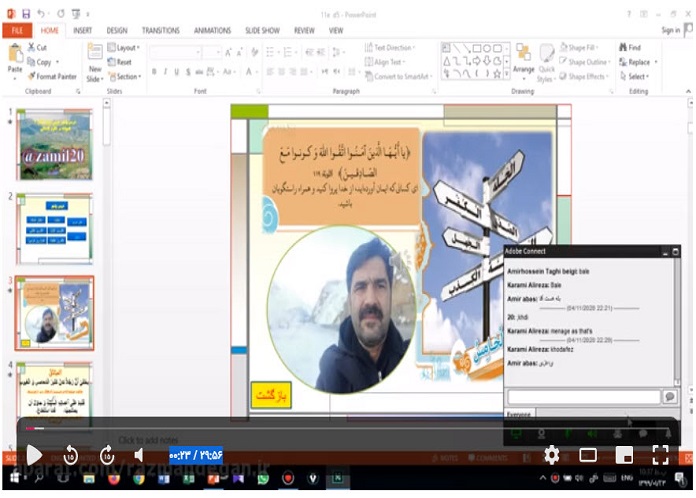Click Cut in the Clipboard group

37,47
